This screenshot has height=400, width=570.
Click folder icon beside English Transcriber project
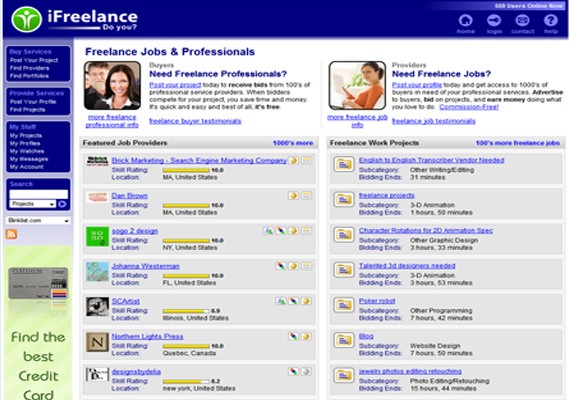pos(344,164)
